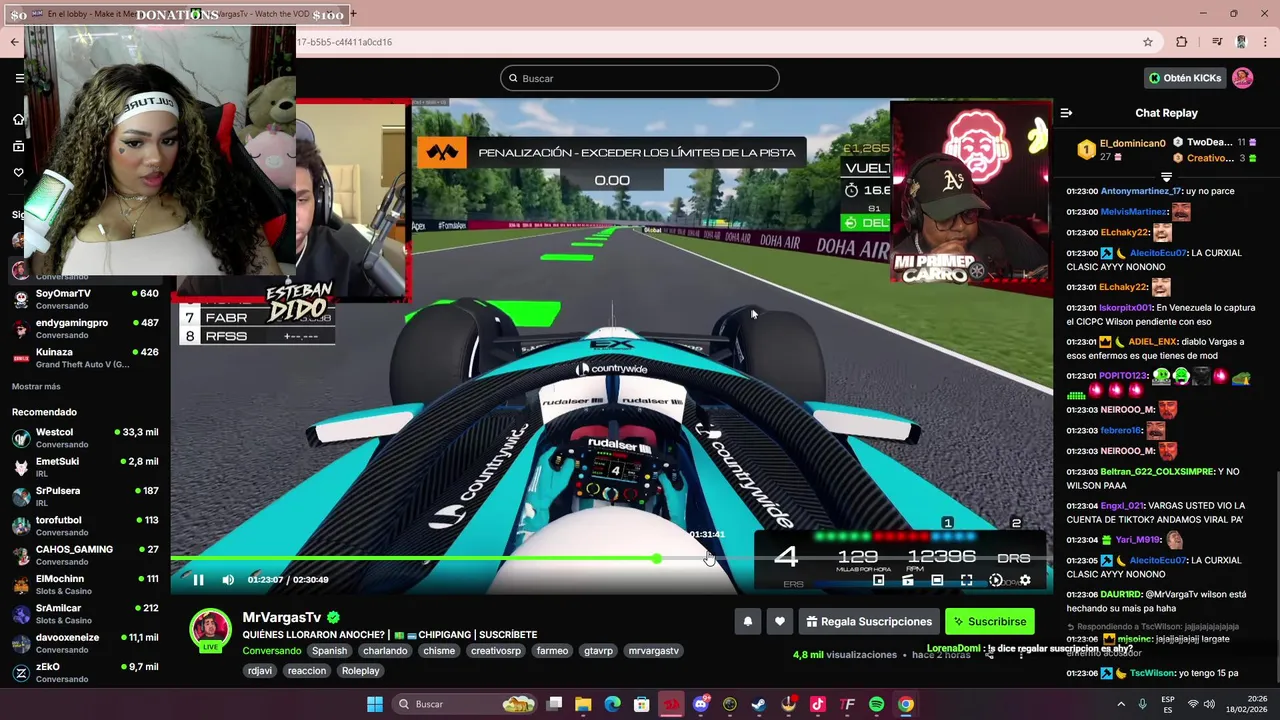This screenshot has height=720, width=1280.
Task: Open the SrPulsera channel in the sidebar
Action: tap(85, 496)
